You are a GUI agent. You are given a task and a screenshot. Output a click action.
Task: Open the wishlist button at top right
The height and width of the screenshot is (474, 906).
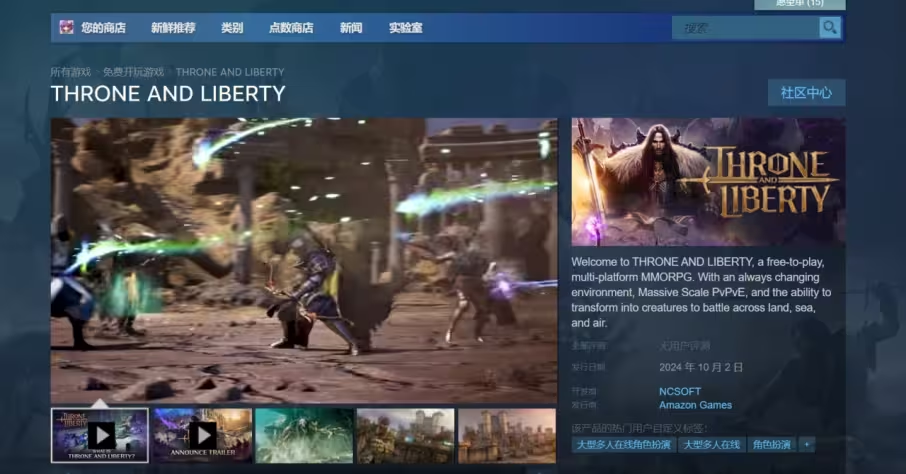point(799,4)
